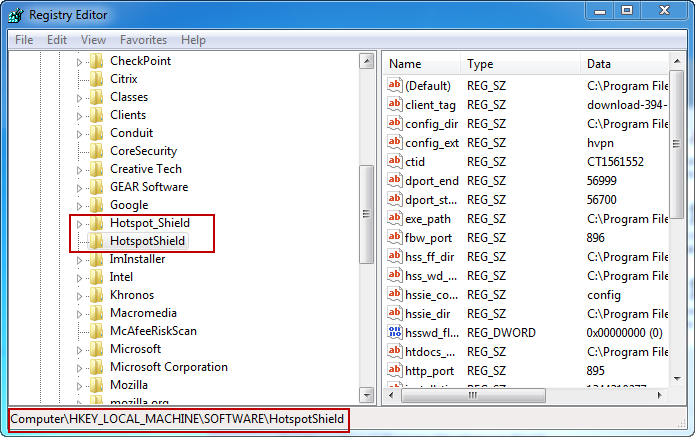Select the CoreSecurity key

point(144,151)
